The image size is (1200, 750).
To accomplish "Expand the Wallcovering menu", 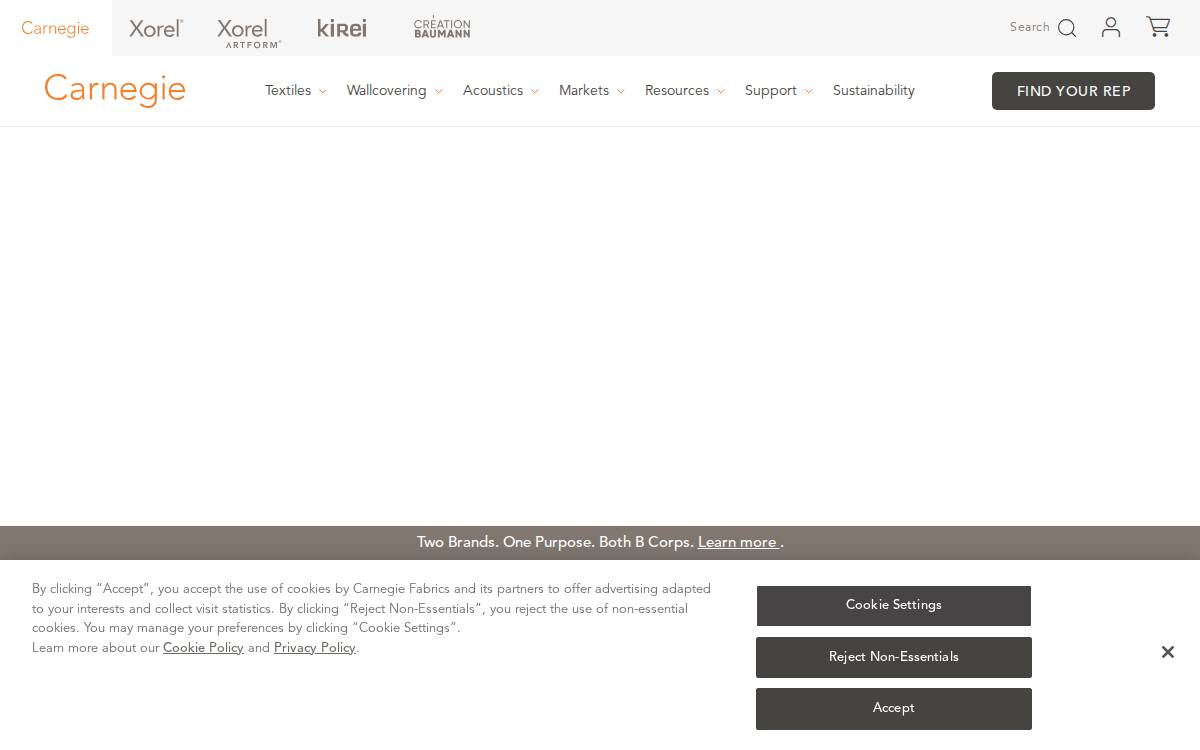I will [394, 91].
